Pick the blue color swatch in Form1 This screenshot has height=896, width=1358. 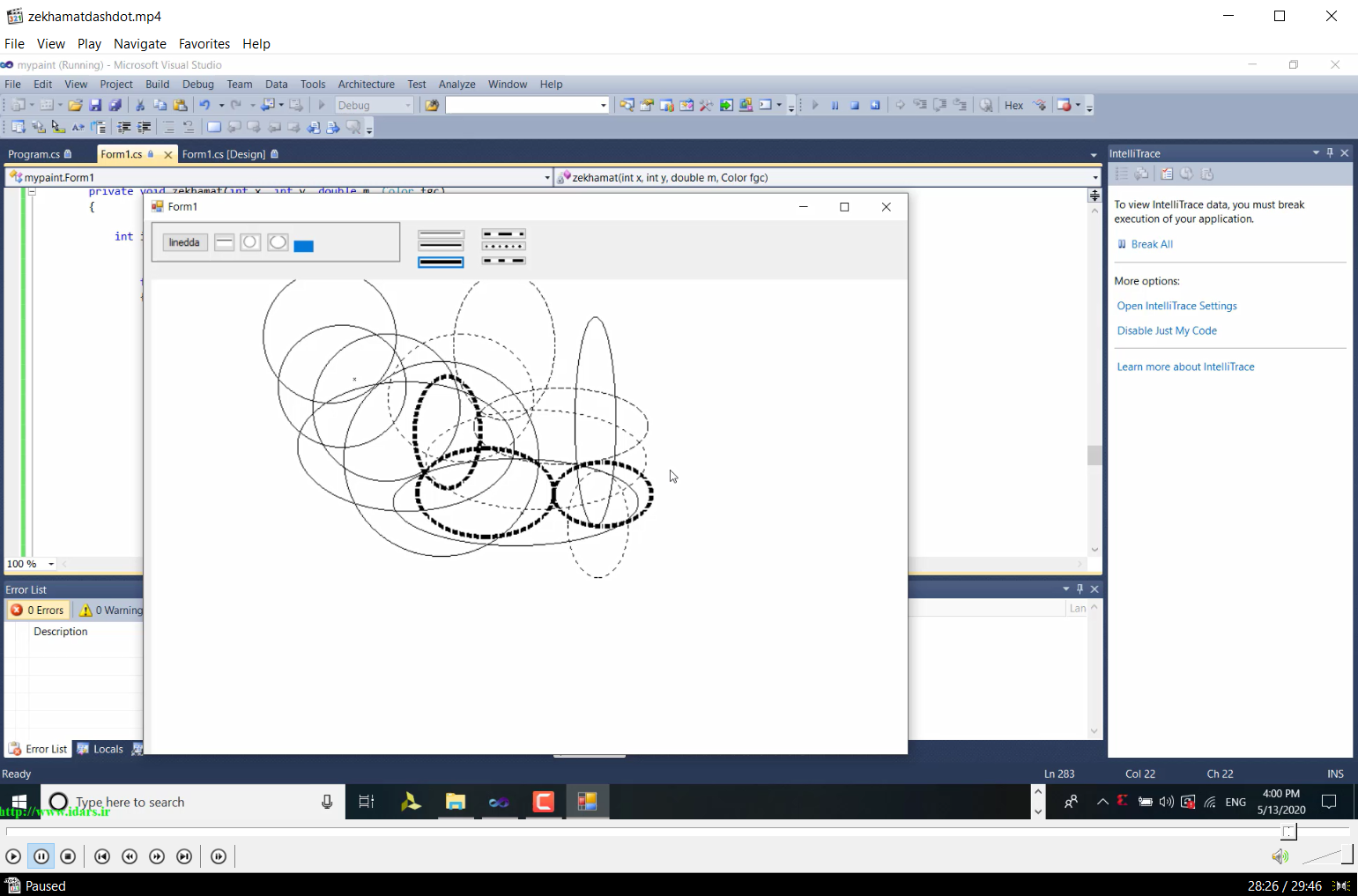pyautogui.click(x=304, y=246)
